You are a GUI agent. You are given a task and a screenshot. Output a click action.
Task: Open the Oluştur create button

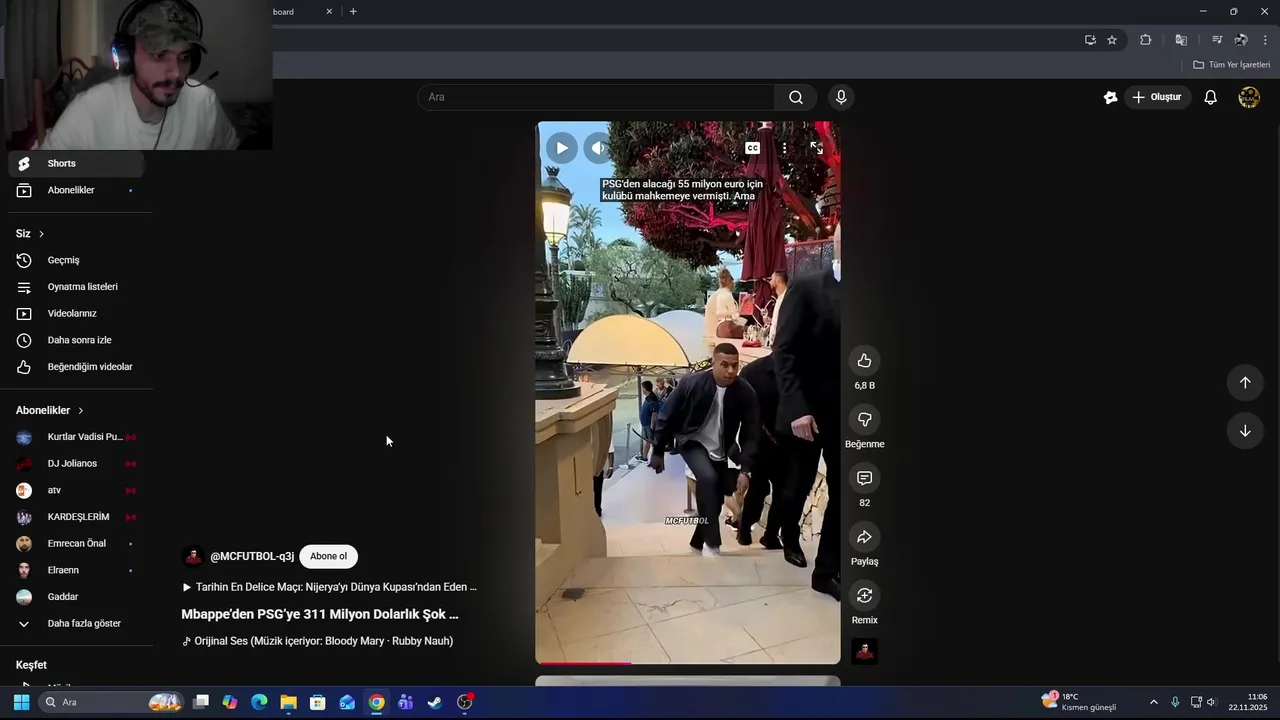(1157, 97)
